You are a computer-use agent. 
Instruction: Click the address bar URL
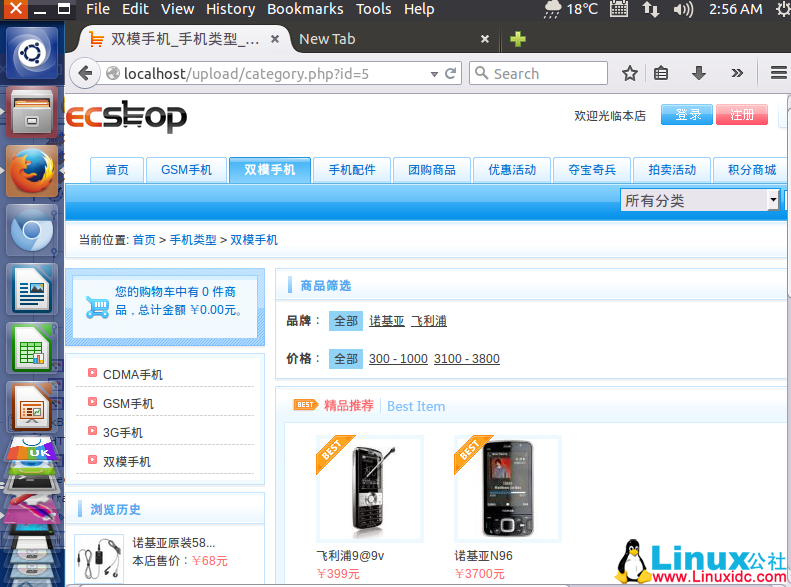(246, 74)
